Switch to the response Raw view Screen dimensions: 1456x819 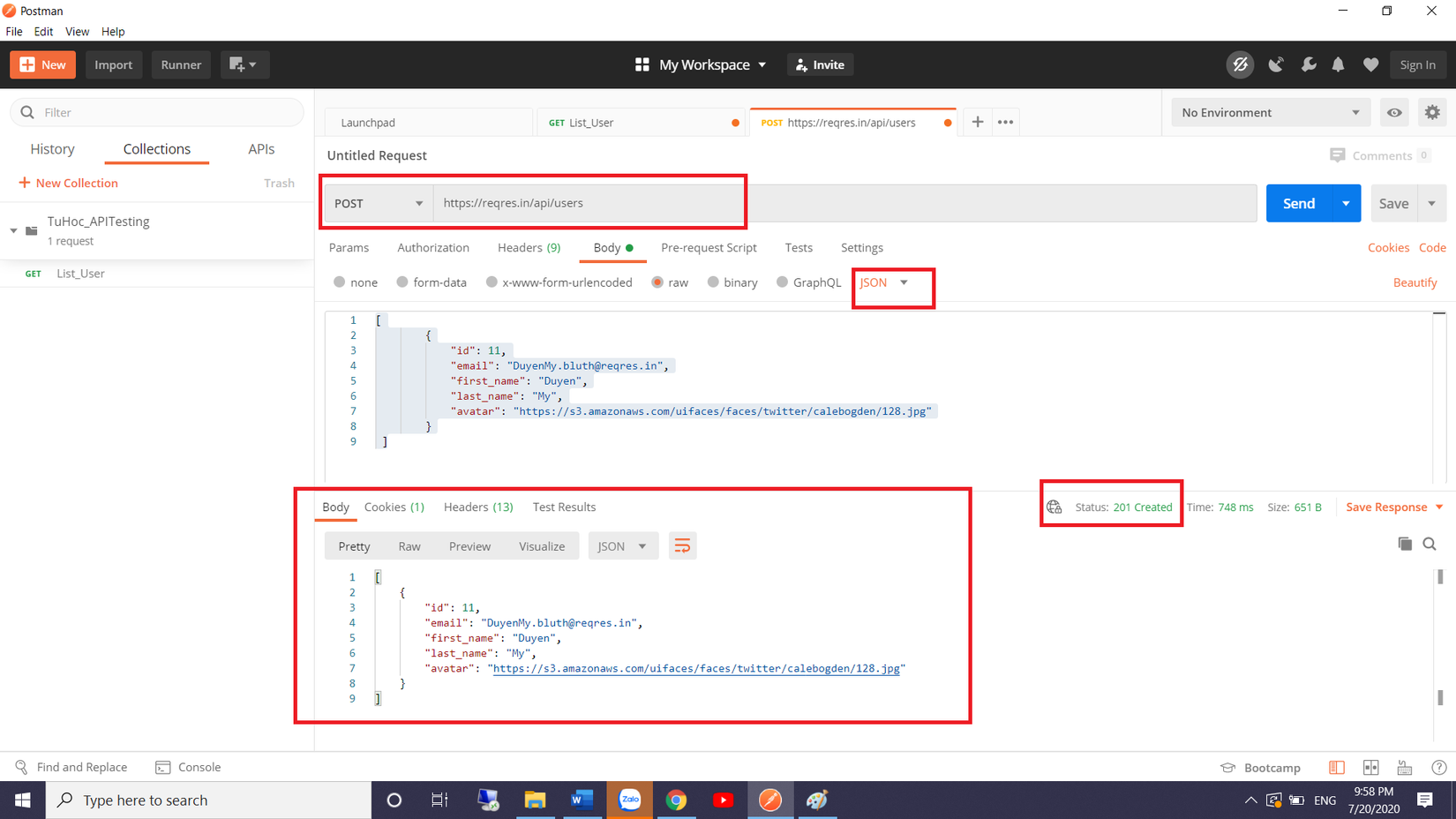click(409, 546)
